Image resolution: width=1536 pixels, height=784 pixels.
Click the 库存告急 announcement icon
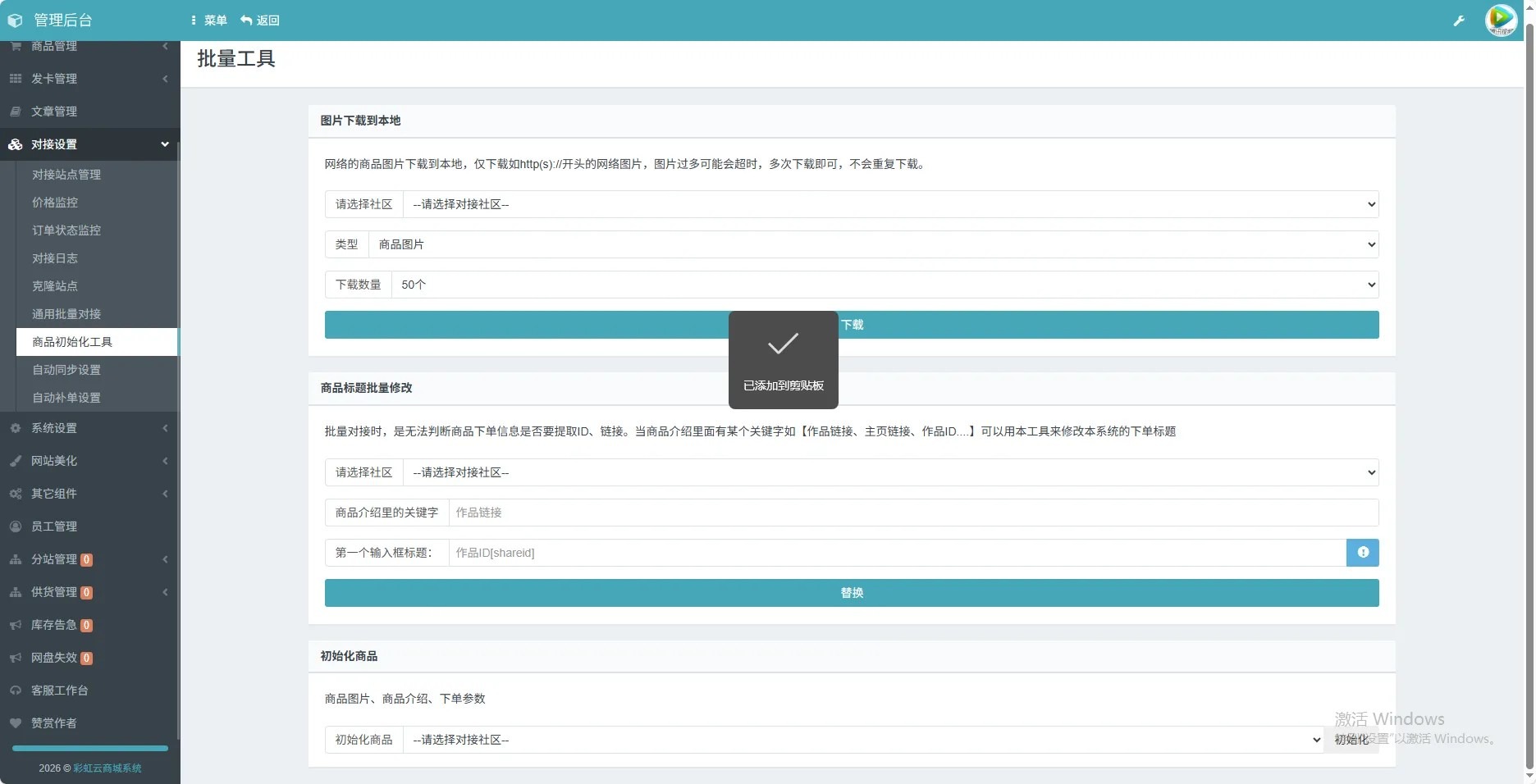point(15,625)
